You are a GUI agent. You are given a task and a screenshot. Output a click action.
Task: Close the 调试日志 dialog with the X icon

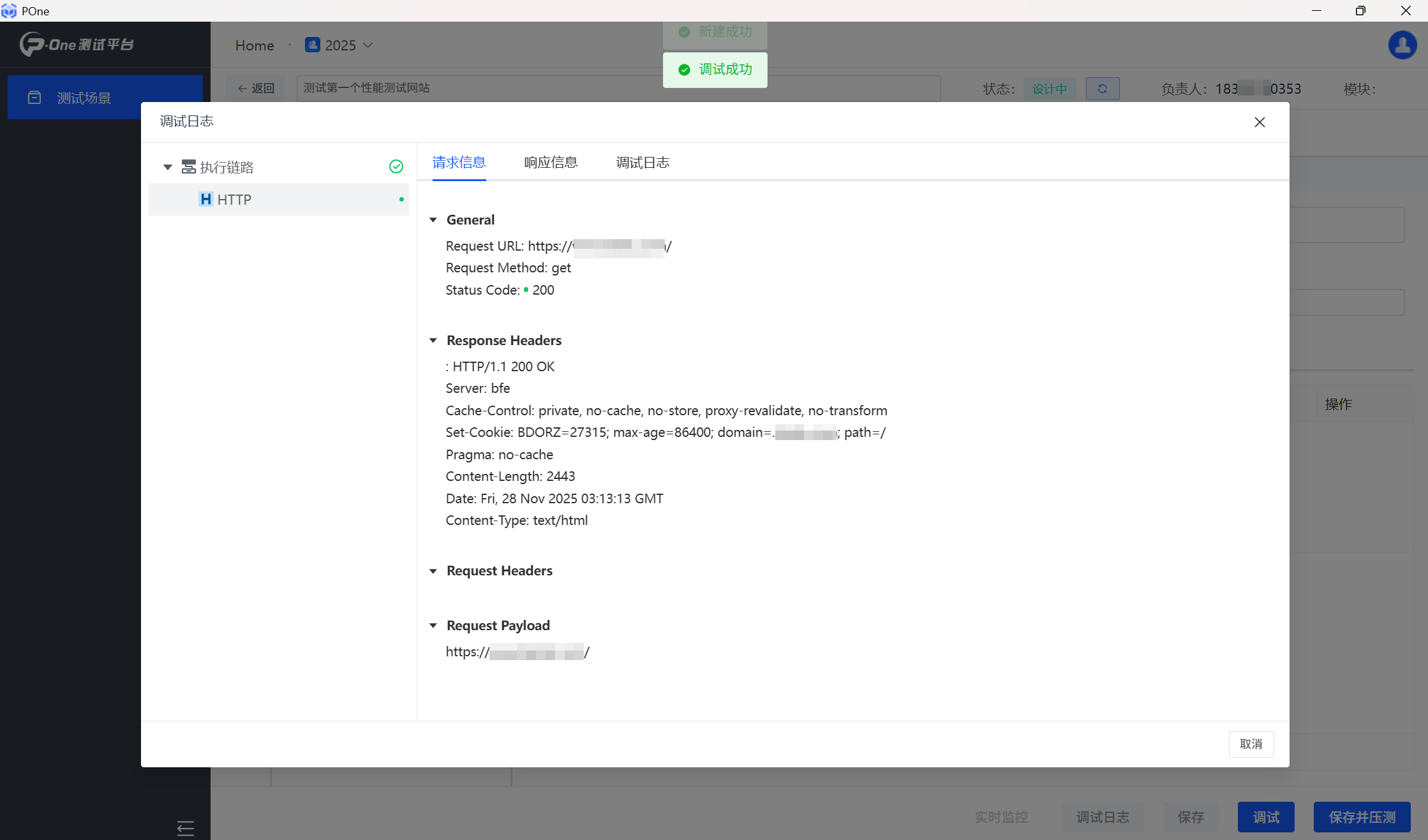coord(1259,122)
